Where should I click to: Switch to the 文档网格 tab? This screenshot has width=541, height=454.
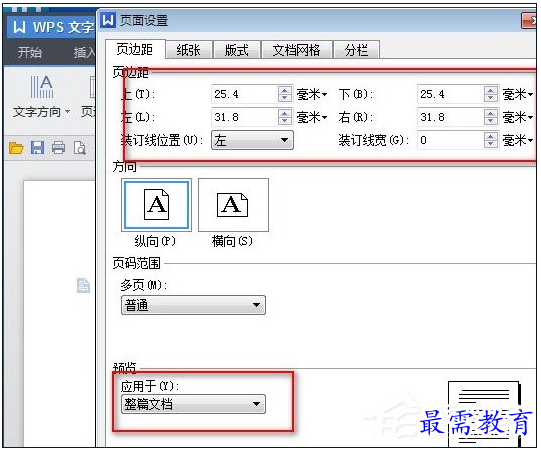pos(296,50)
